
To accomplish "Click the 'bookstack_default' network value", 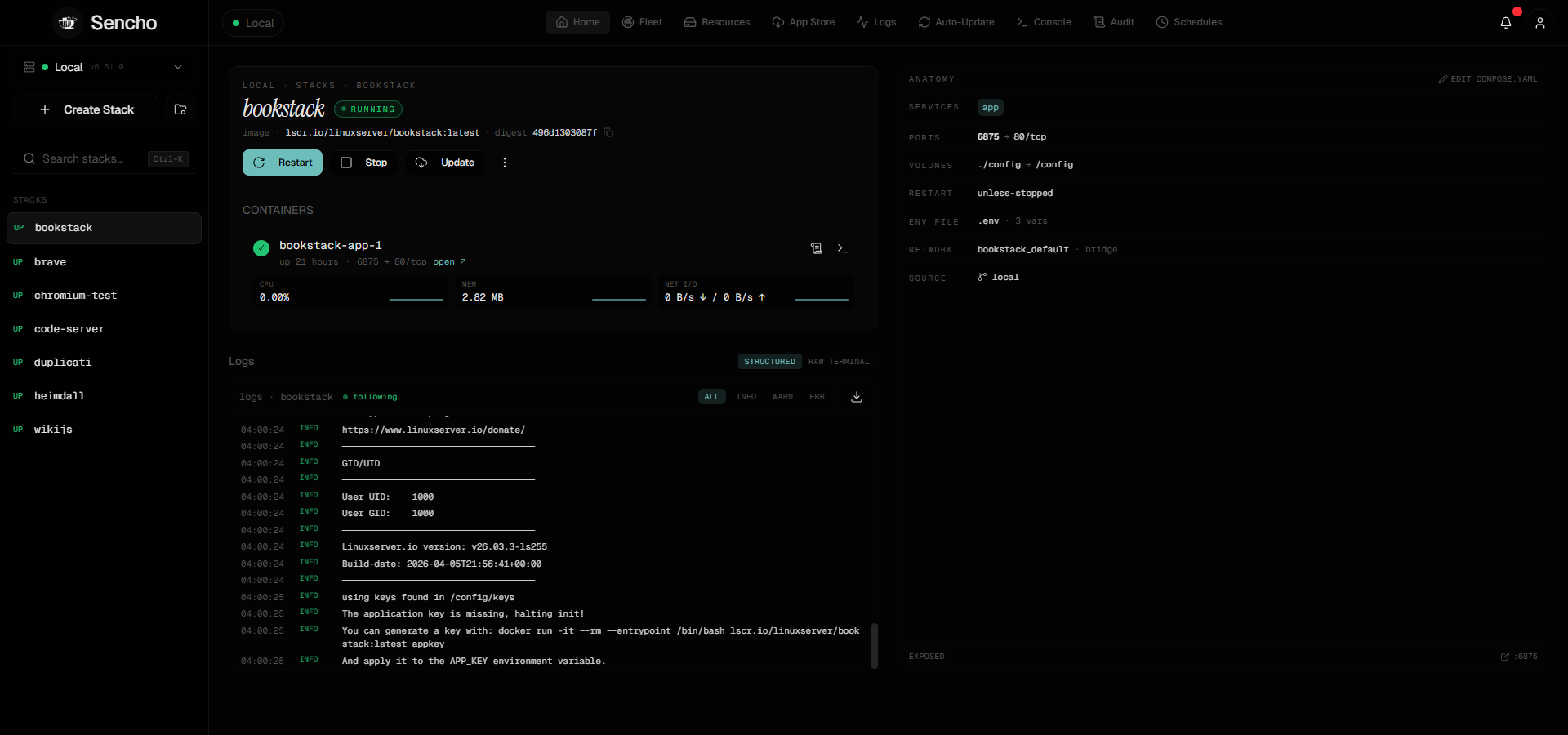I will pyautogui.click(x=1022, y=250).
